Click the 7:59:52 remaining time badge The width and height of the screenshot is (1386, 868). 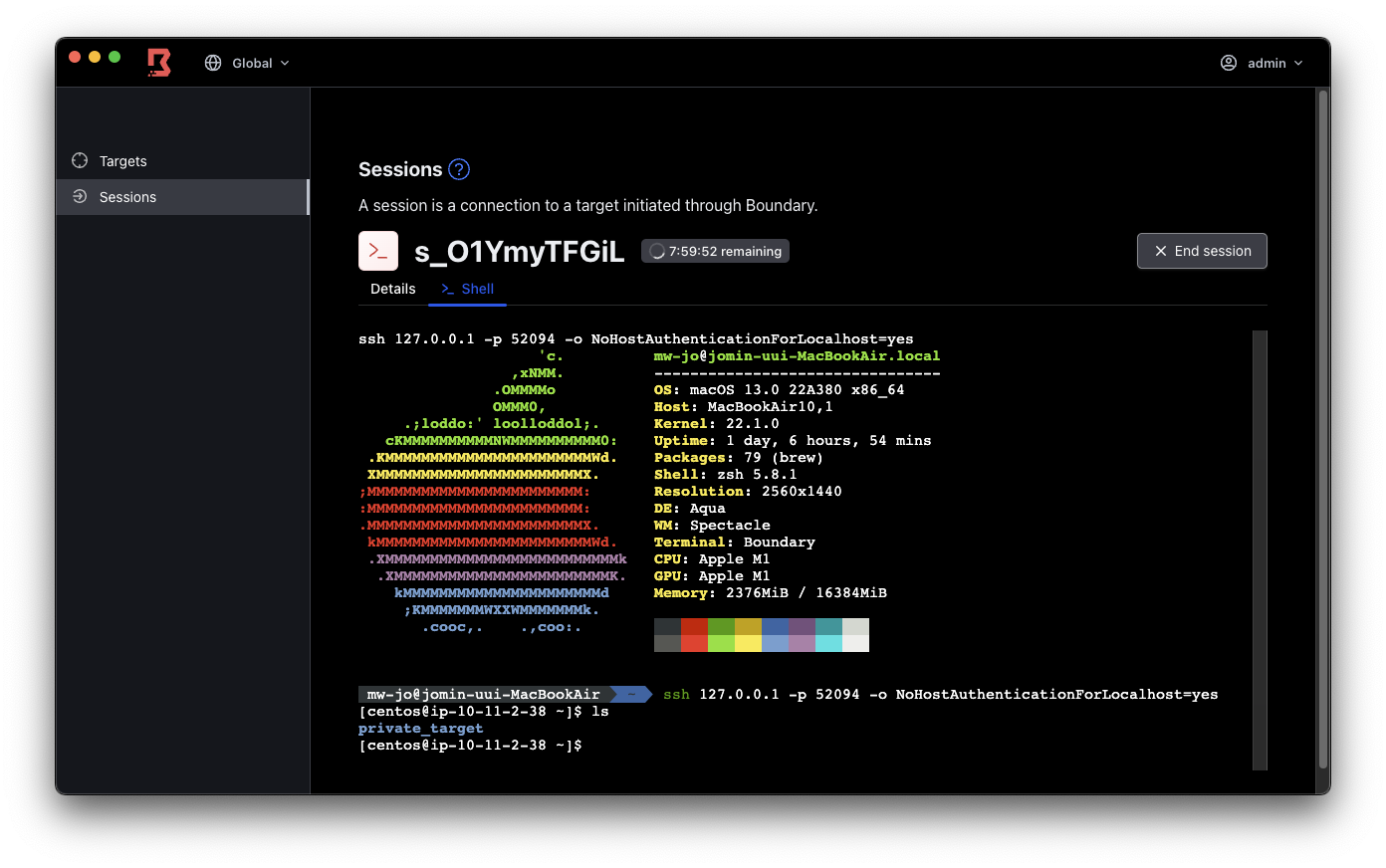715,251
